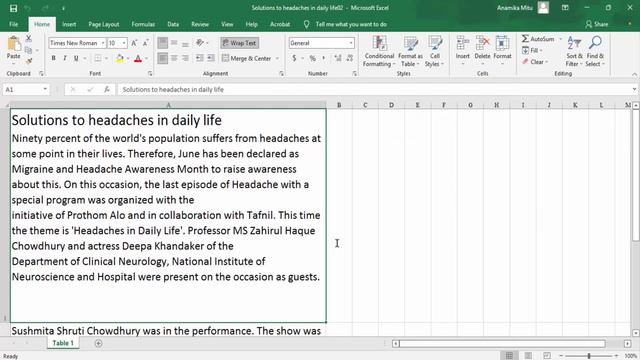This screenshot has width=640, height=360.
Task: Click Decrease Decimal icon
Action: point(350,58)
